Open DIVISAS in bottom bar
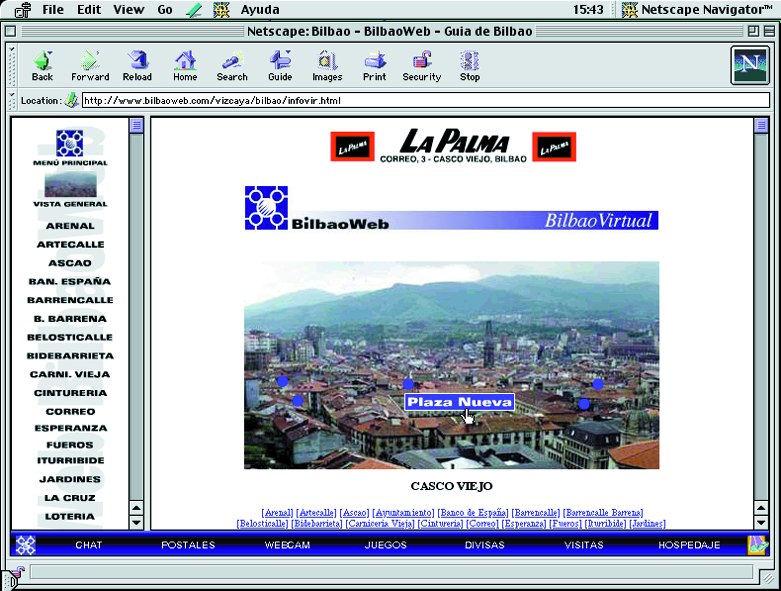The width and height of the screenshot is (781, 591). [485, 545]
